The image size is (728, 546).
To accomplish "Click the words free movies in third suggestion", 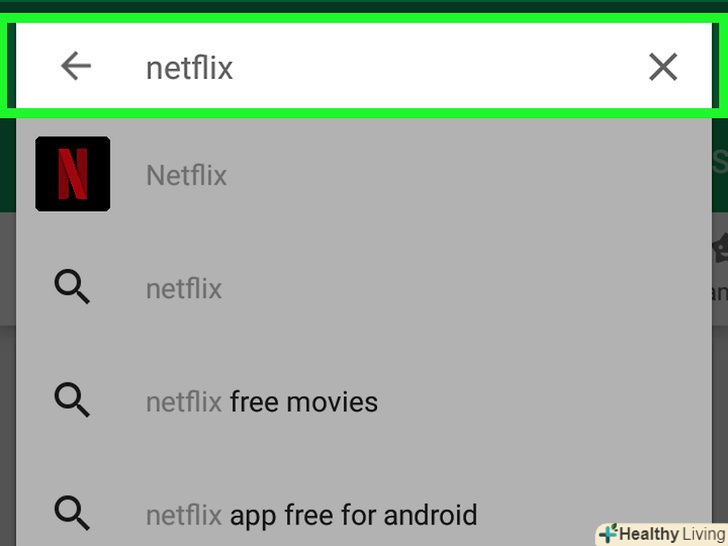I will (x=304, y=402).
